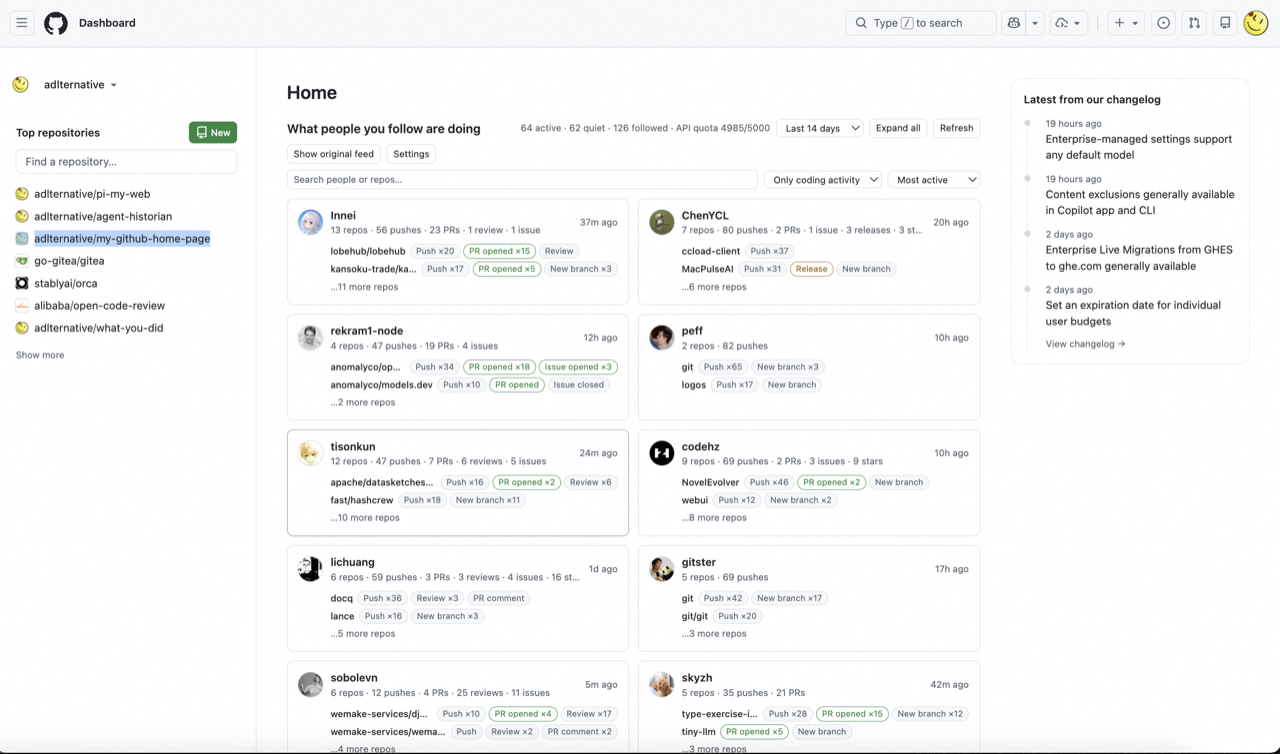Click sobolevn's avatar
The image size is (1280, 754).
coord(310,684)
